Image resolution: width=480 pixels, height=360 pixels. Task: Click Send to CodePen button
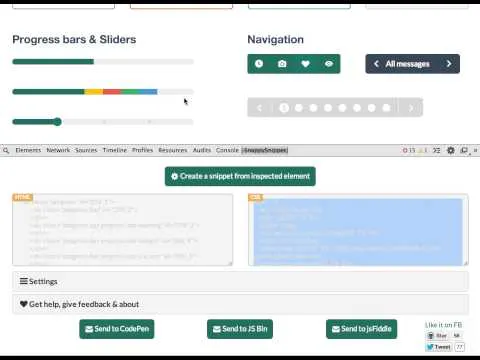pos(117,329)
